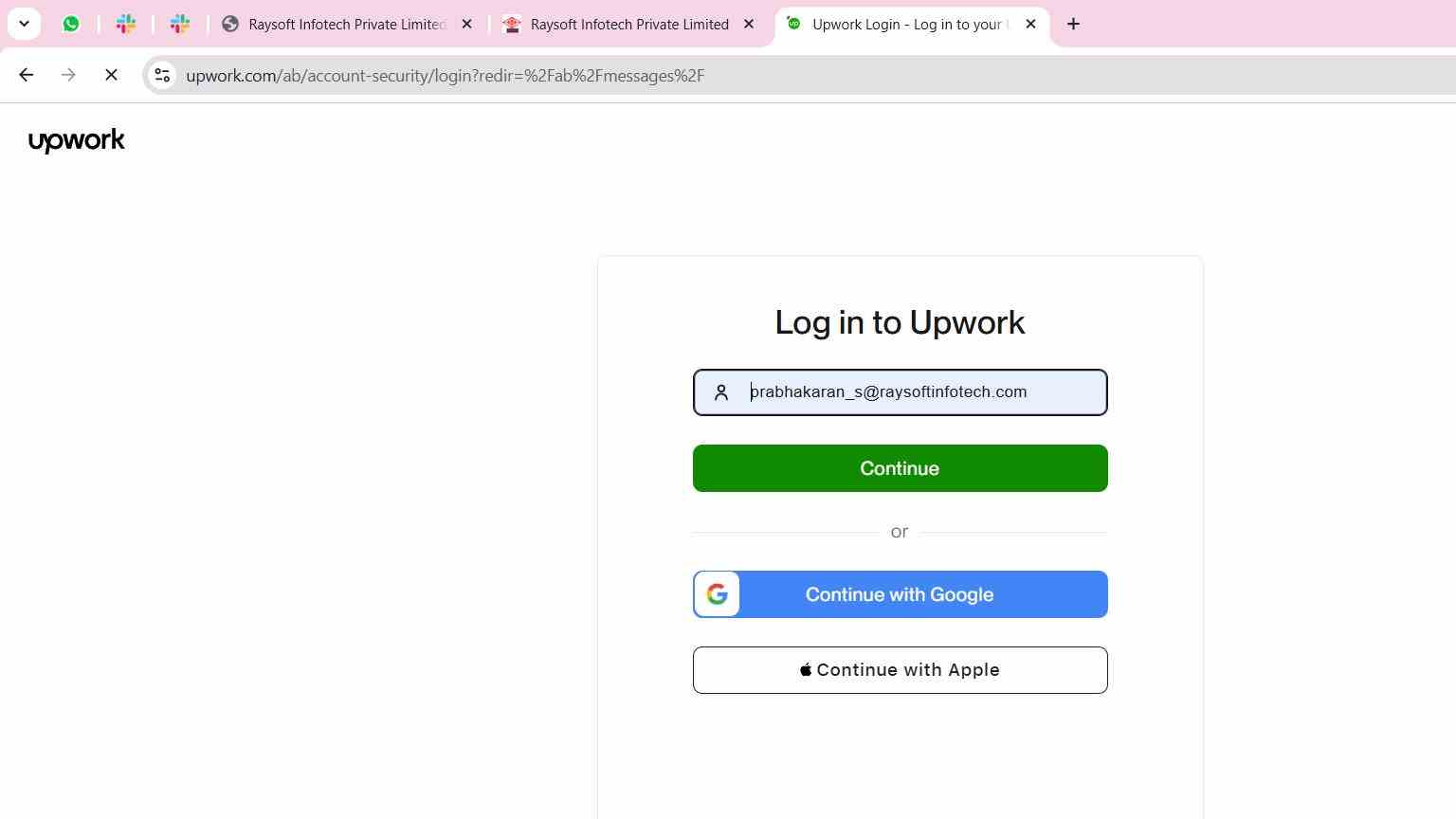Stop loading the page
Viewport: 1456px width, 819px height.
pos(111,75)
